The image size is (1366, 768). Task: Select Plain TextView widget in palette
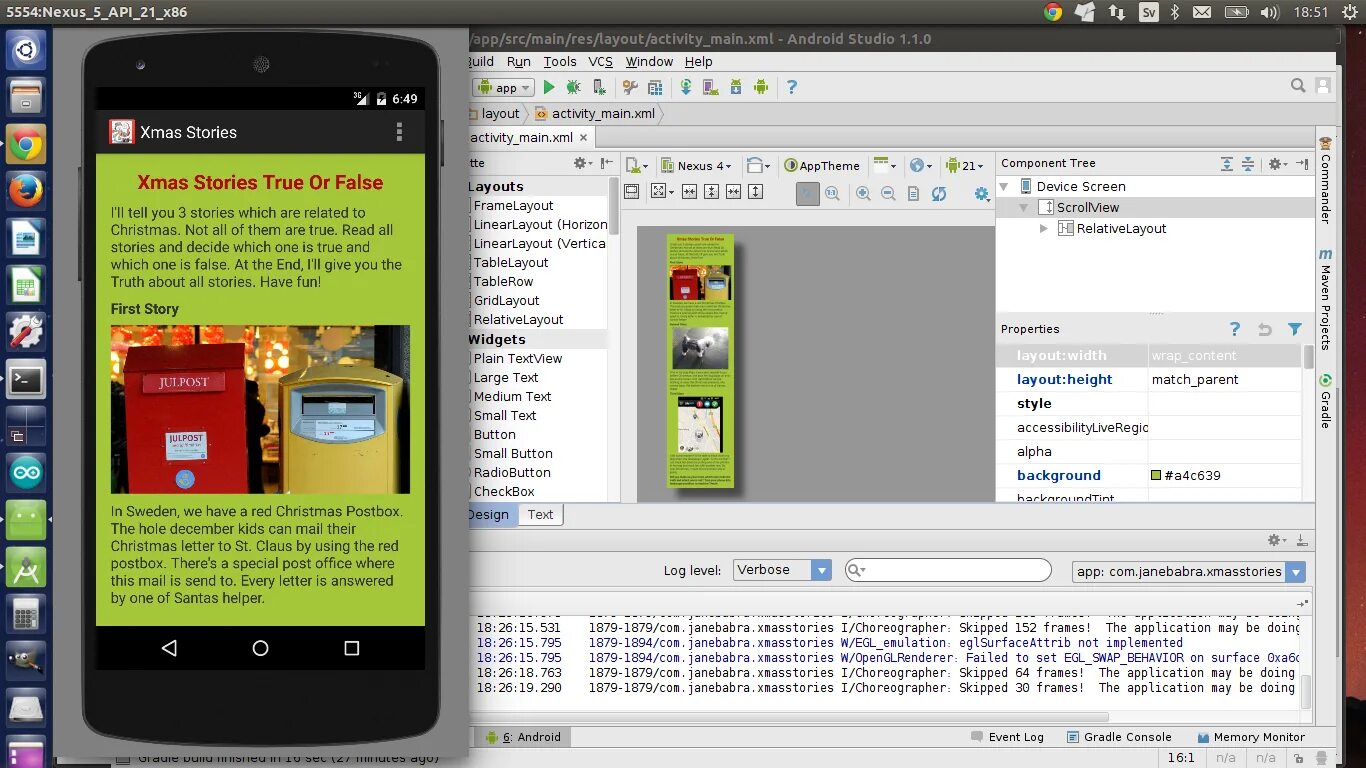coord(518,358)
